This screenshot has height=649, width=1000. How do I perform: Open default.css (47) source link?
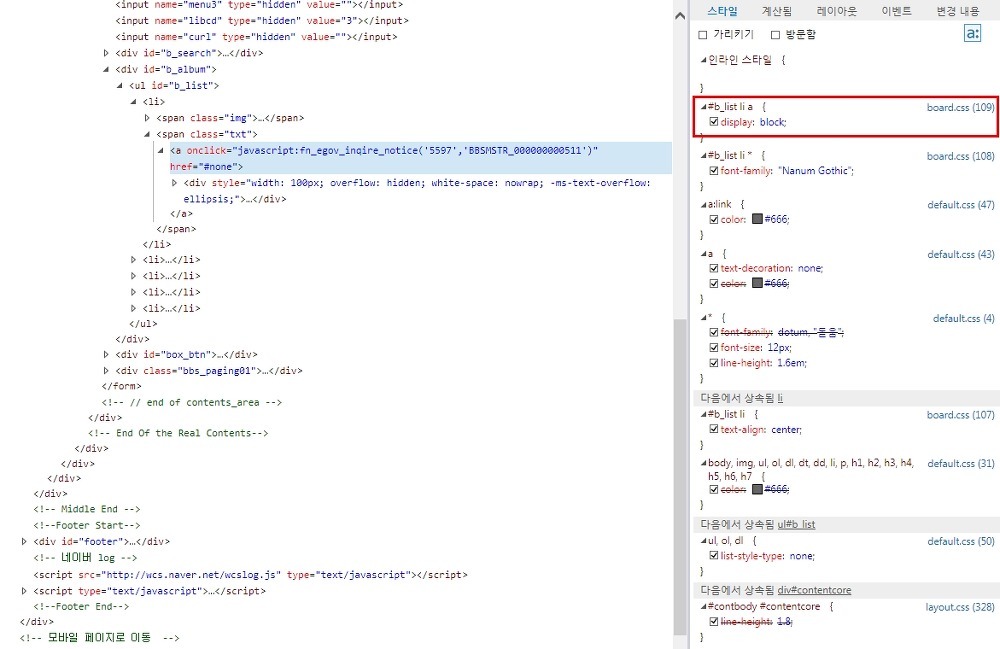pos(960,205)
